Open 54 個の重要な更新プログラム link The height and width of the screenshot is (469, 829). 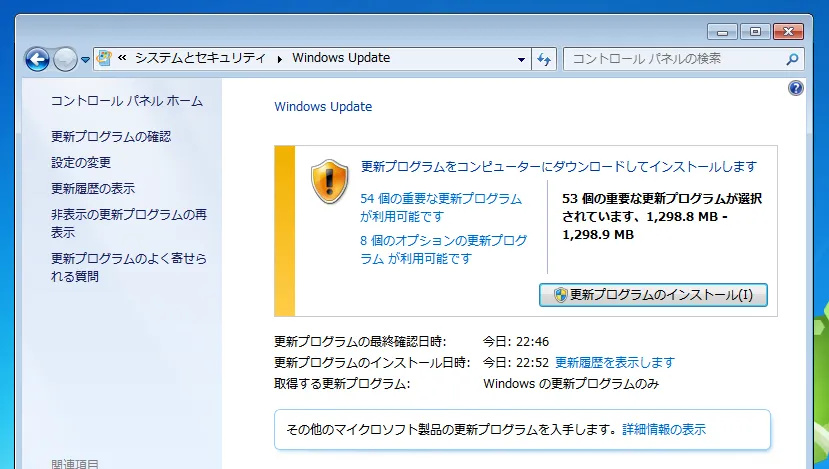coord(441,207)
